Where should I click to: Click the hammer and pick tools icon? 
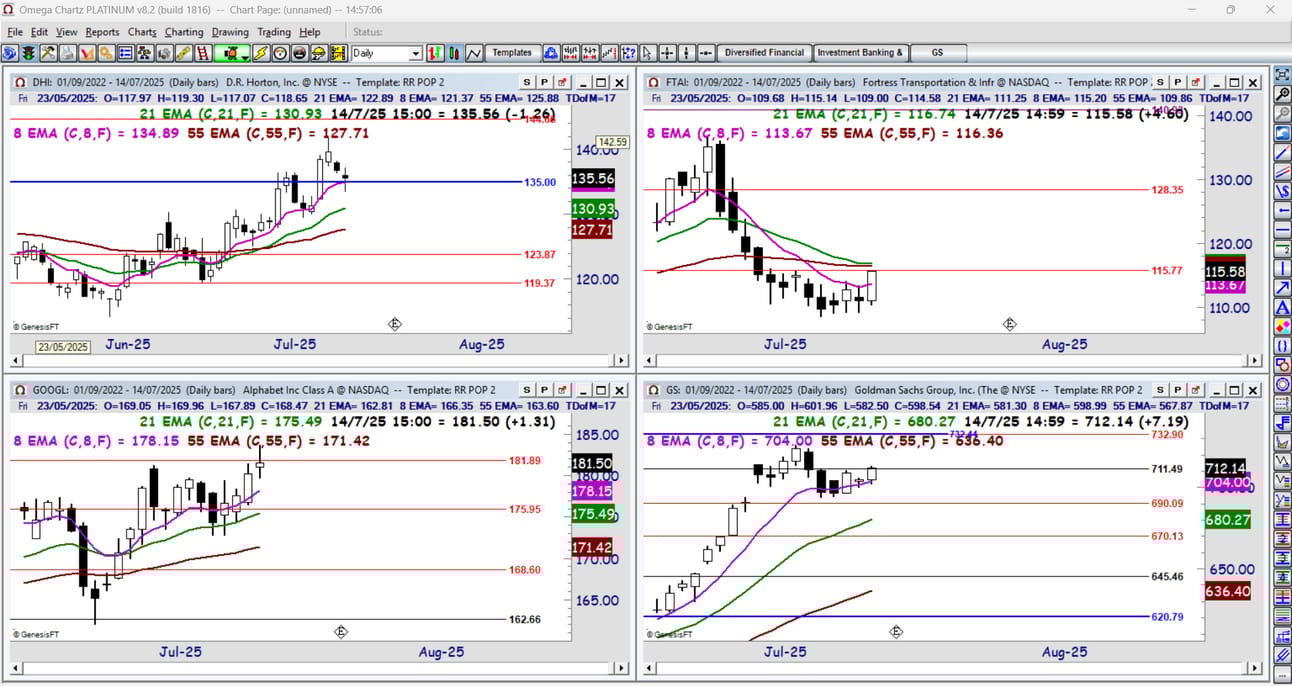click(48, 53)
